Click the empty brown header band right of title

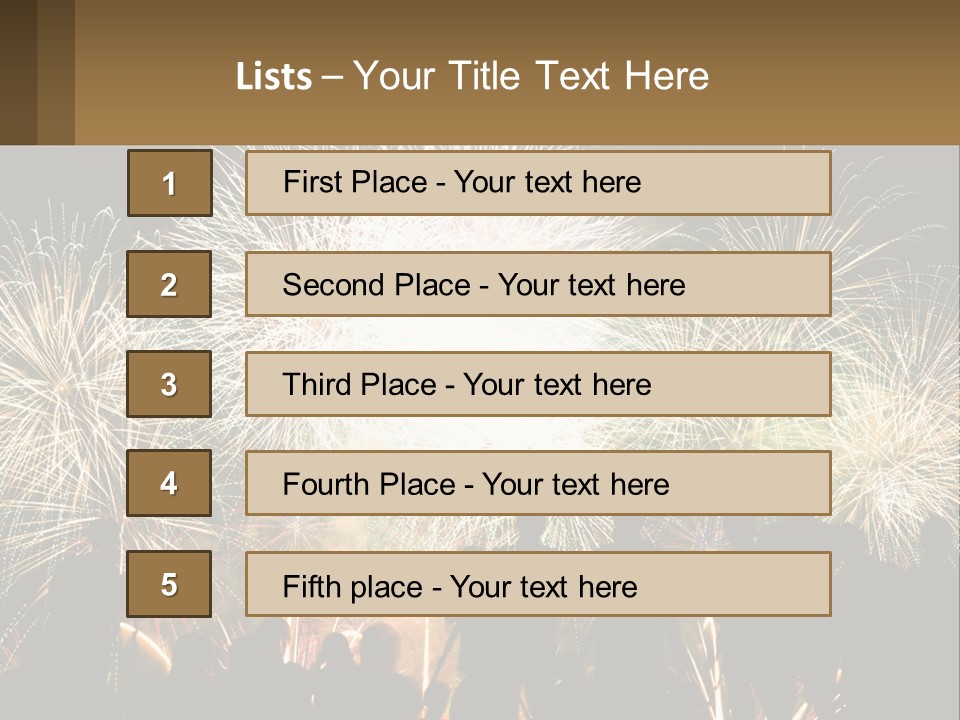840,75
